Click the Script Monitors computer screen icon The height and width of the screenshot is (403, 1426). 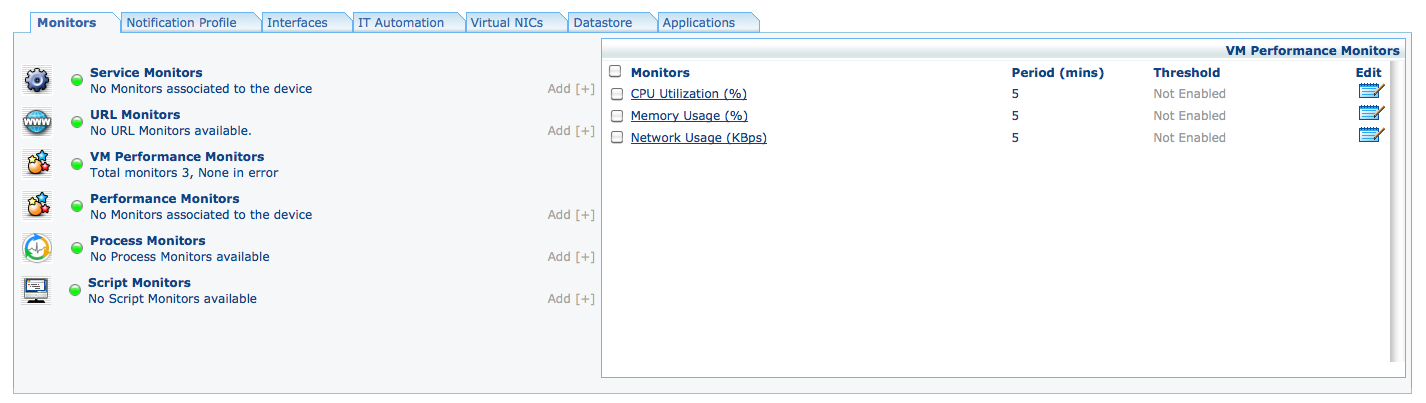[x=37, y=290]
